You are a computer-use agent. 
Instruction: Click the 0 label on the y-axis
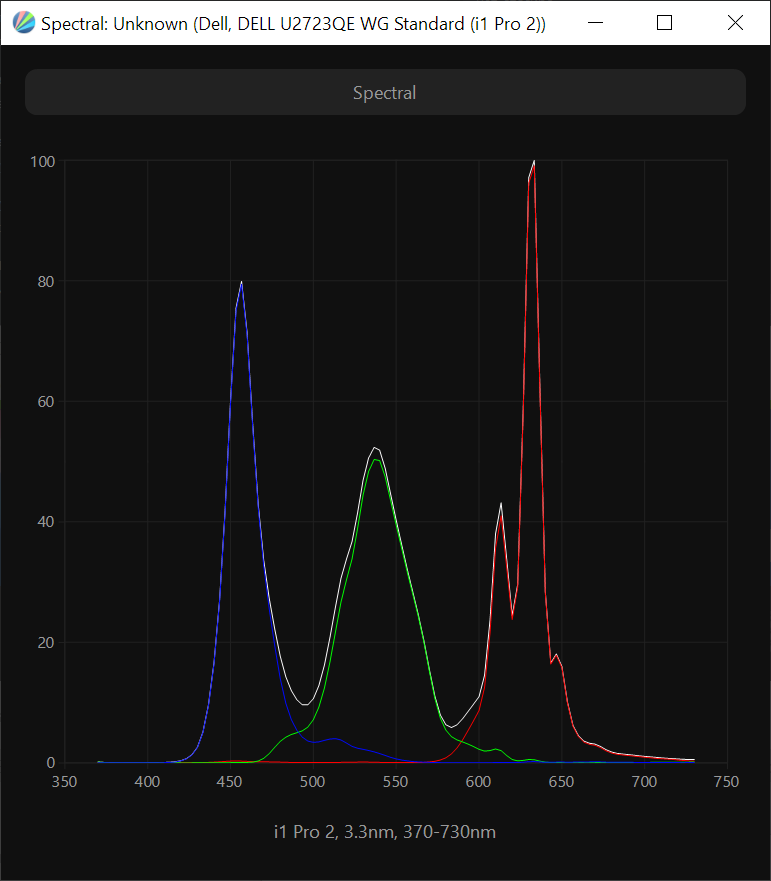(50, 763)
